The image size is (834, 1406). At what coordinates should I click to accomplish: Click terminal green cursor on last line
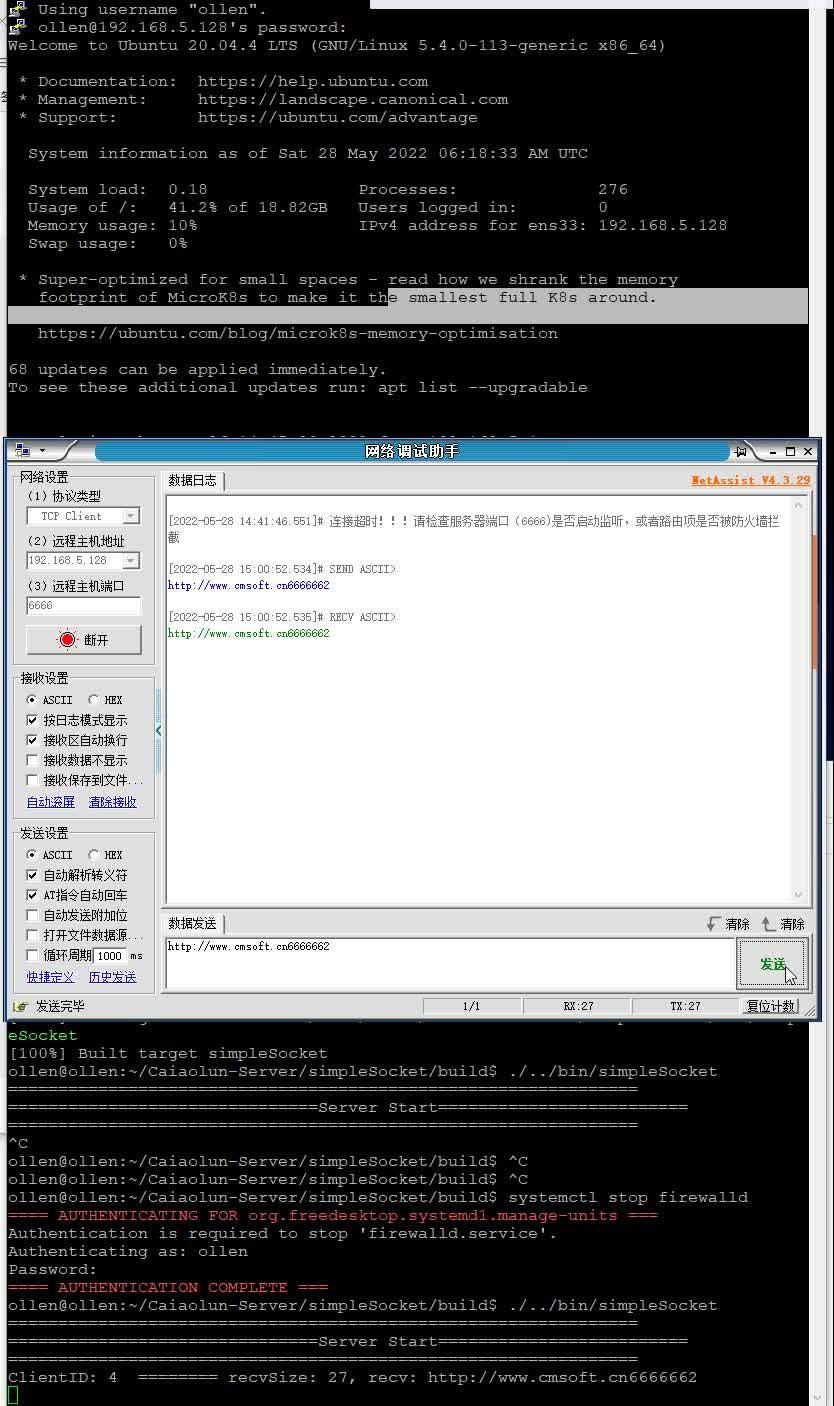[x=13, y=1395]
